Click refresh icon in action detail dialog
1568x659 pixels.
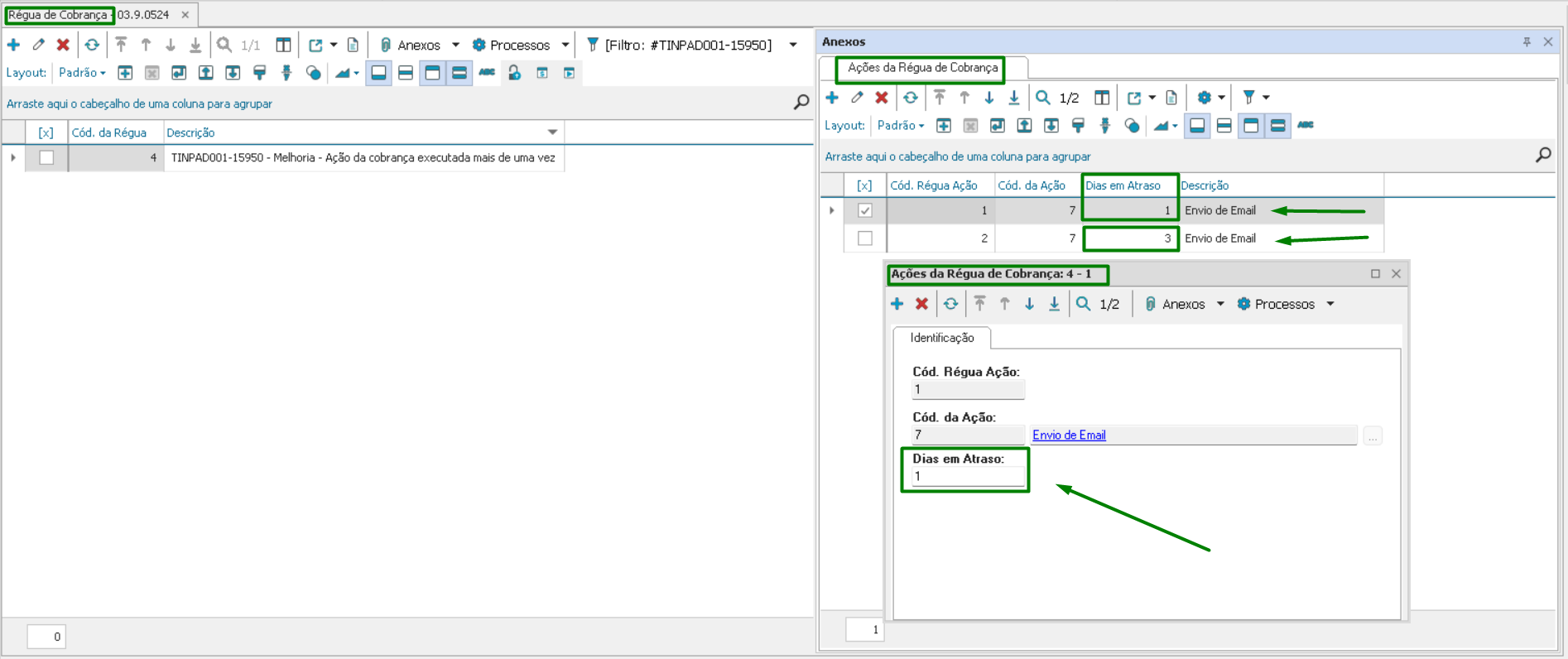pos(951,304)
